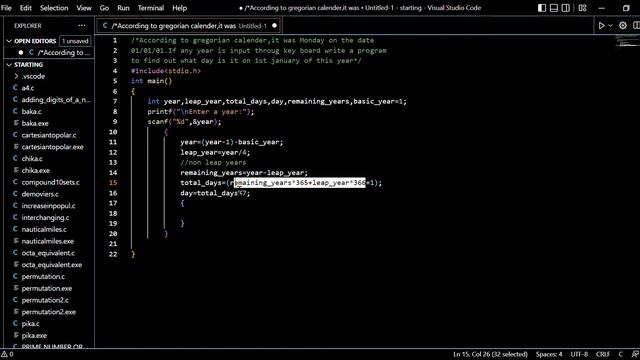Click 'Ln 15, Col 26 (32 selected)' status
The image size is (640, 360).
(x=490, y=354)
